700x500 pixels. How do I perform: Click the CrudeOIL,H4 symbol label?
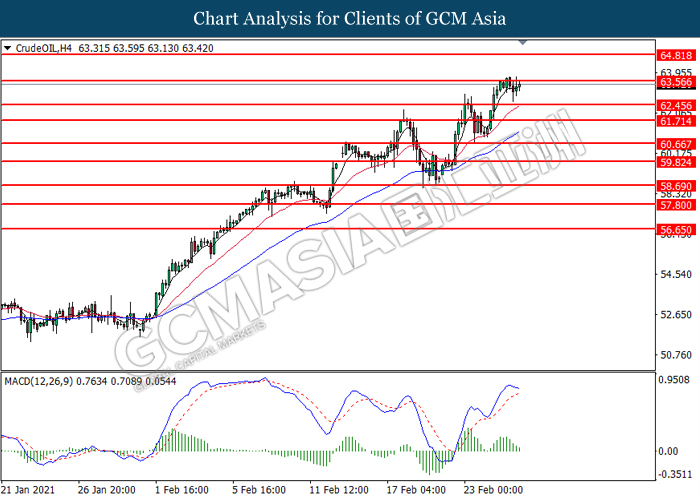43,48
